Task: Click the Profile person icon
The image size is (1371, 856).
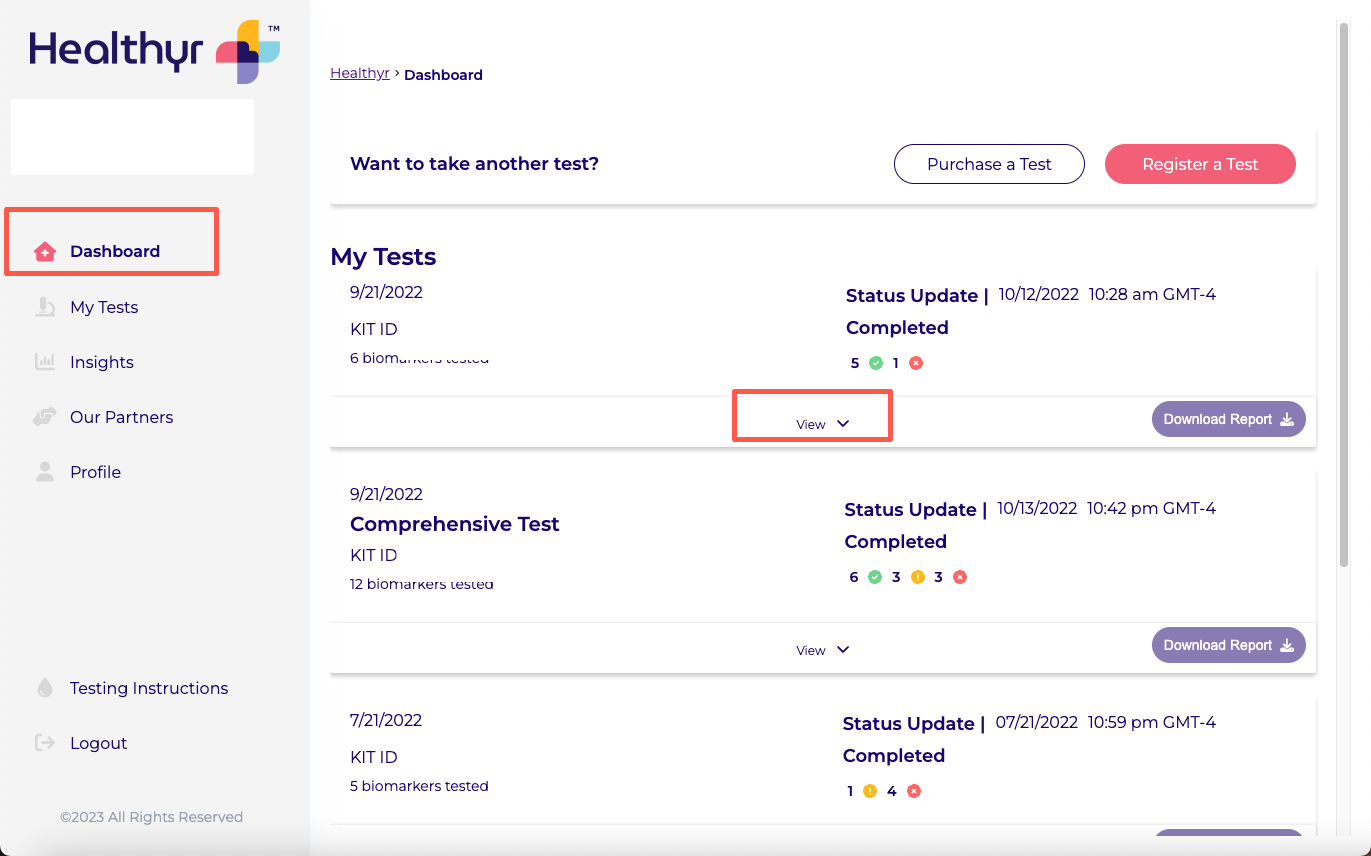Action: tap(45, 472)
